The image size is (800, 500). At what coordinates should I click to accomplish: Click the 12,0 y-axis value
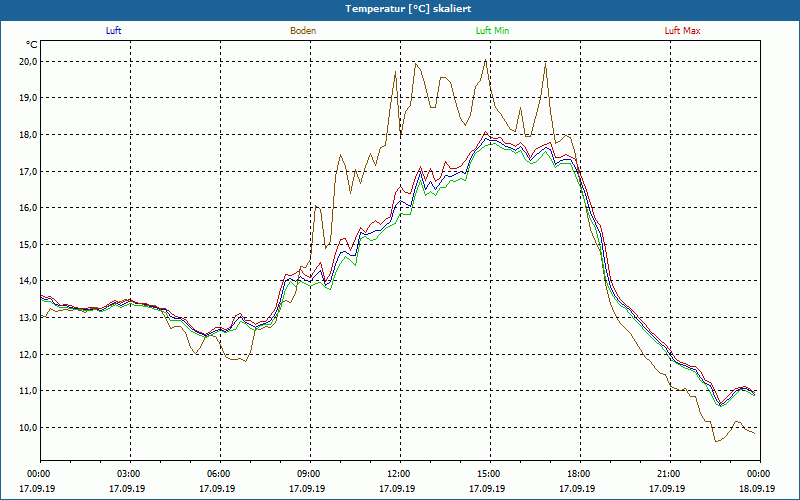coord(28,354)
